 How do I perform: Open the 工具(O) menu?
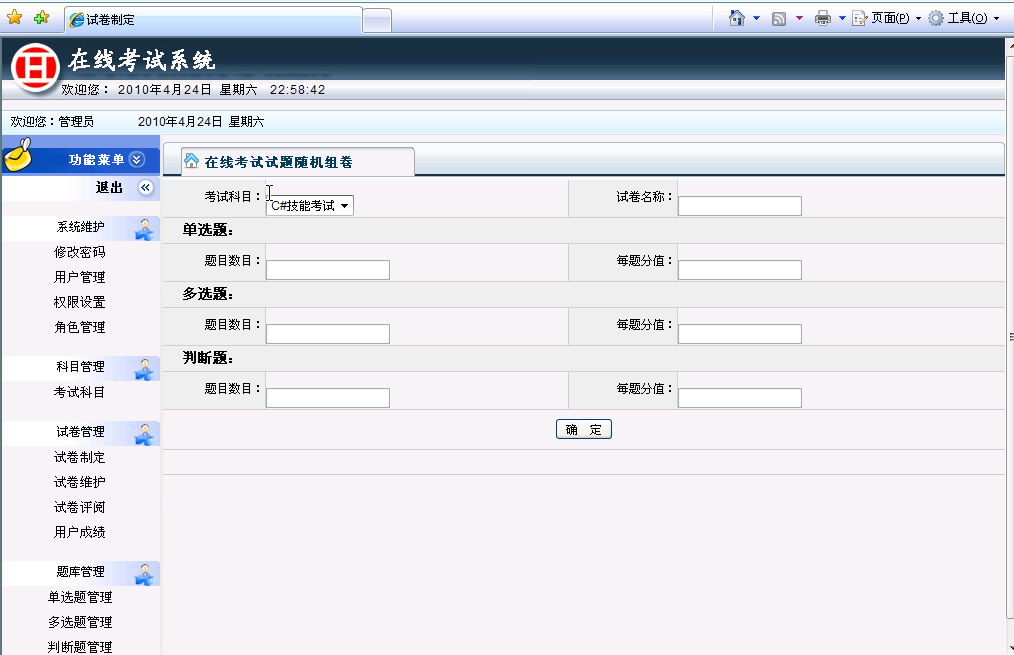(x=964, y=18)
